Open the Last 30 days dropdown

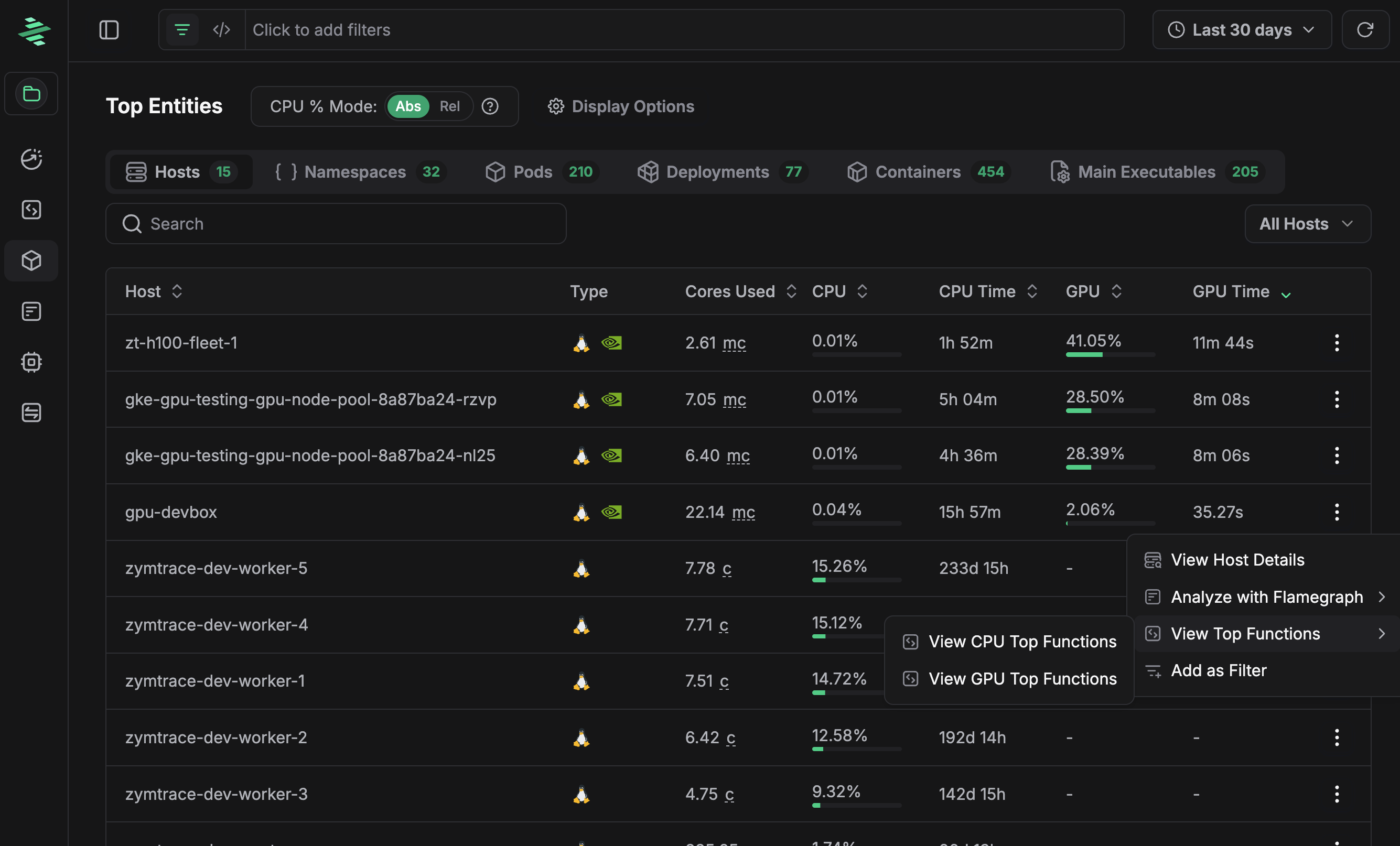[x=1242, y=29]
